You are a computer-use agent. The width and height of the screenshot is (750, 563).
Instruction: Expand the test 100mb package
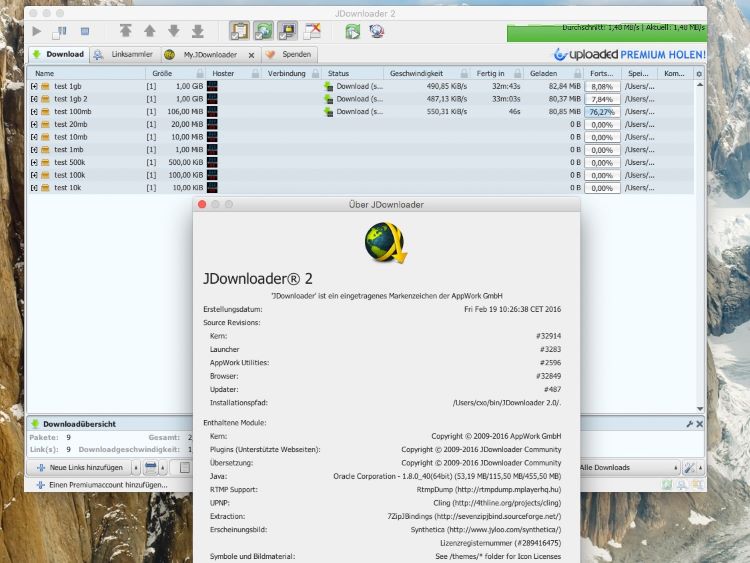[x=34, y=111]
